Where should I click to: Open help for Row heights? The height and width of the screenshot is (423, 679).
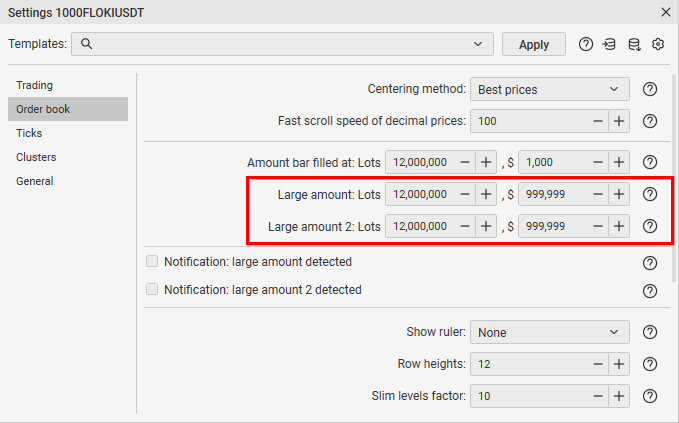650,364
